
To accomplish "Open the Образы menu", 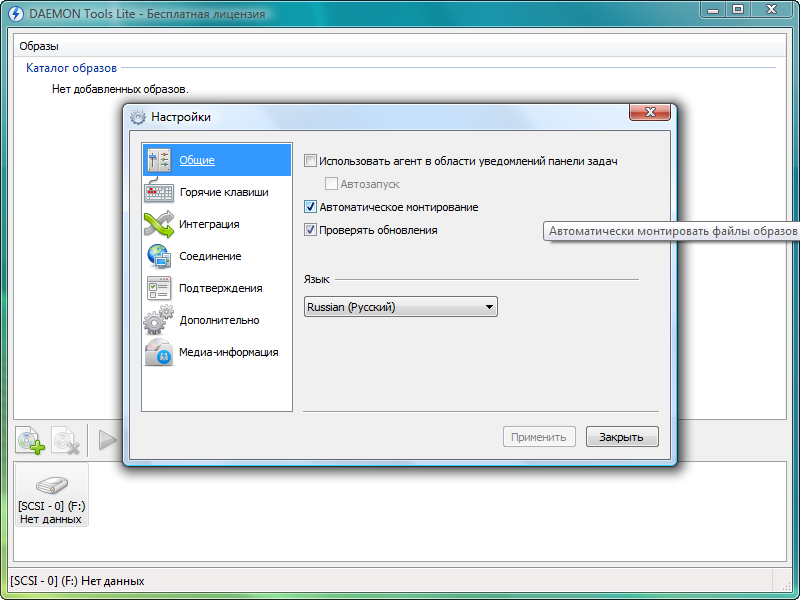I will tap(39, 46).
